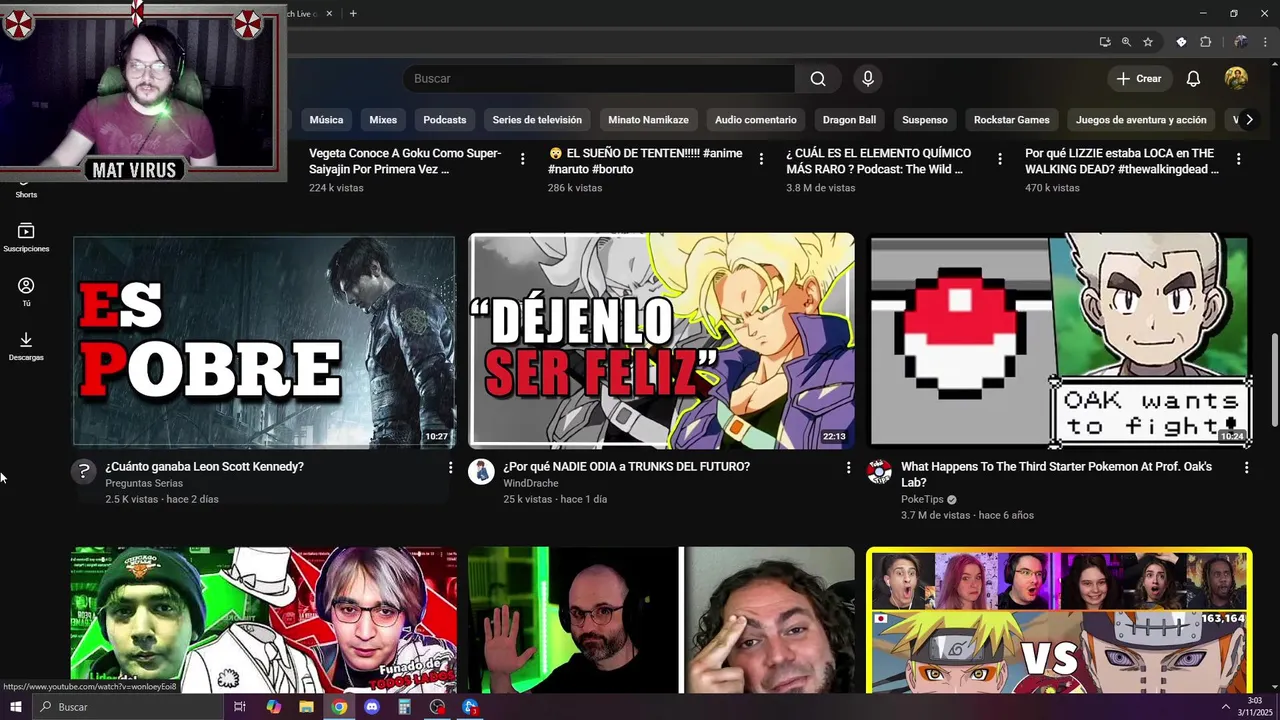Open options for ELEMENTO QUÍMICO MÁS RARO video
1280x720 pixels.
[x=1000, y=159]
